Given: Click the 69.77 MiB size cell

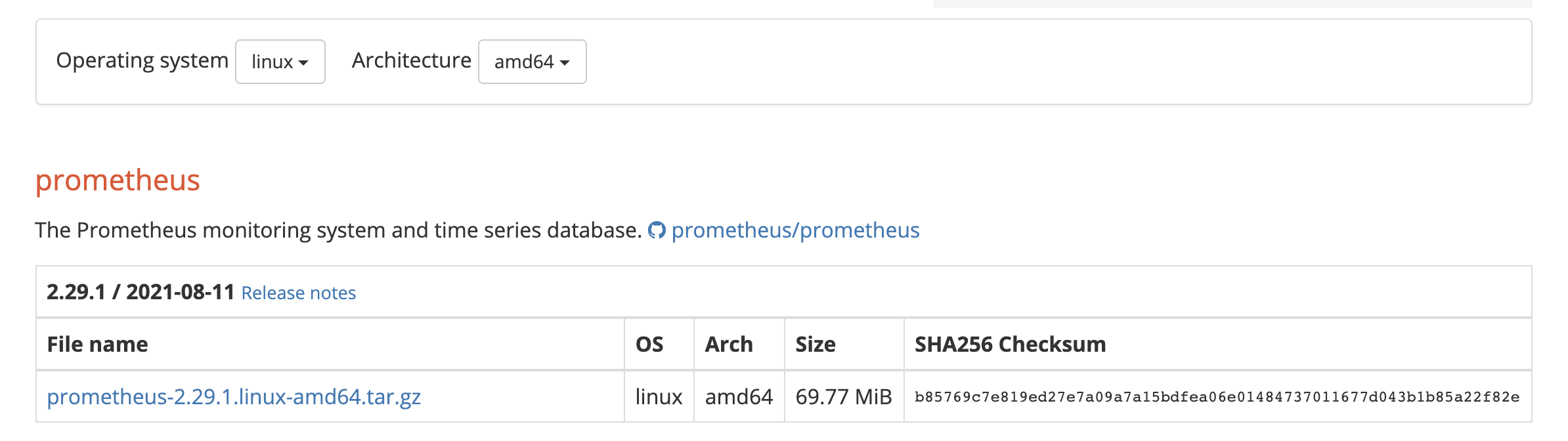Looking at the screenshot, I should pyautogui.click(x=844, y=396).
